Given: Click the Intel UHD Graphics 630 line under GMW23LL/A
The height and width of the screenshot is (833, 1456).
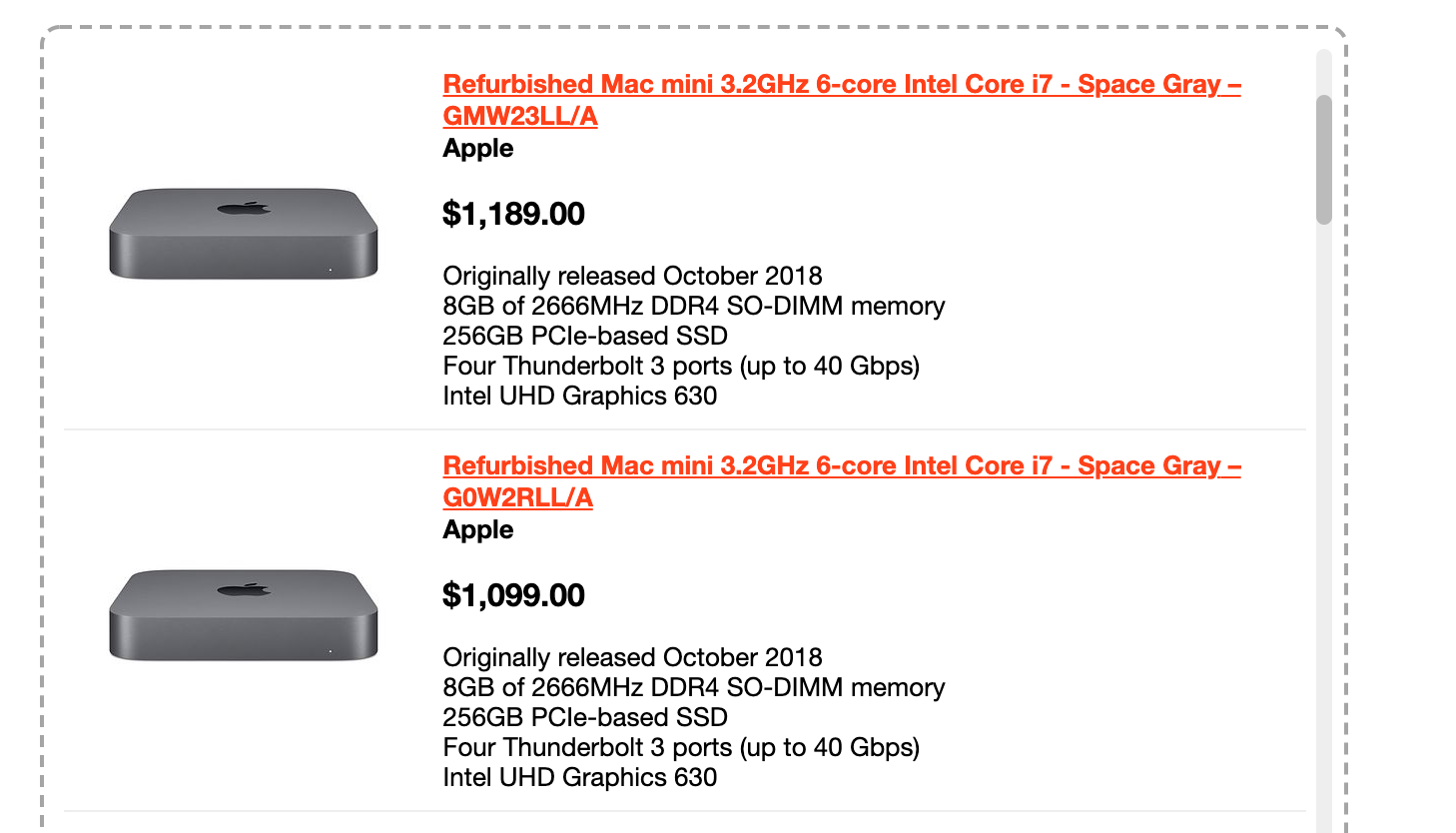Looking at the screenshot, I should coord(579,396).
